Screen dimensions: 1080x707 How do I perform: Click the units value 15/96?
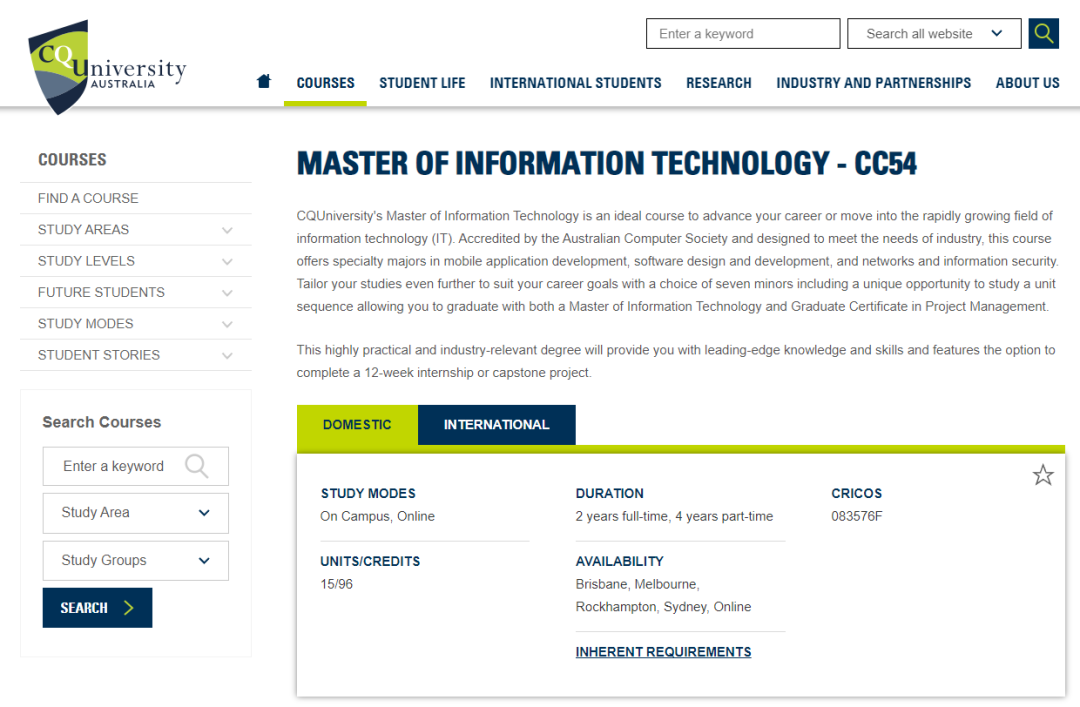(x=336, y=584)
